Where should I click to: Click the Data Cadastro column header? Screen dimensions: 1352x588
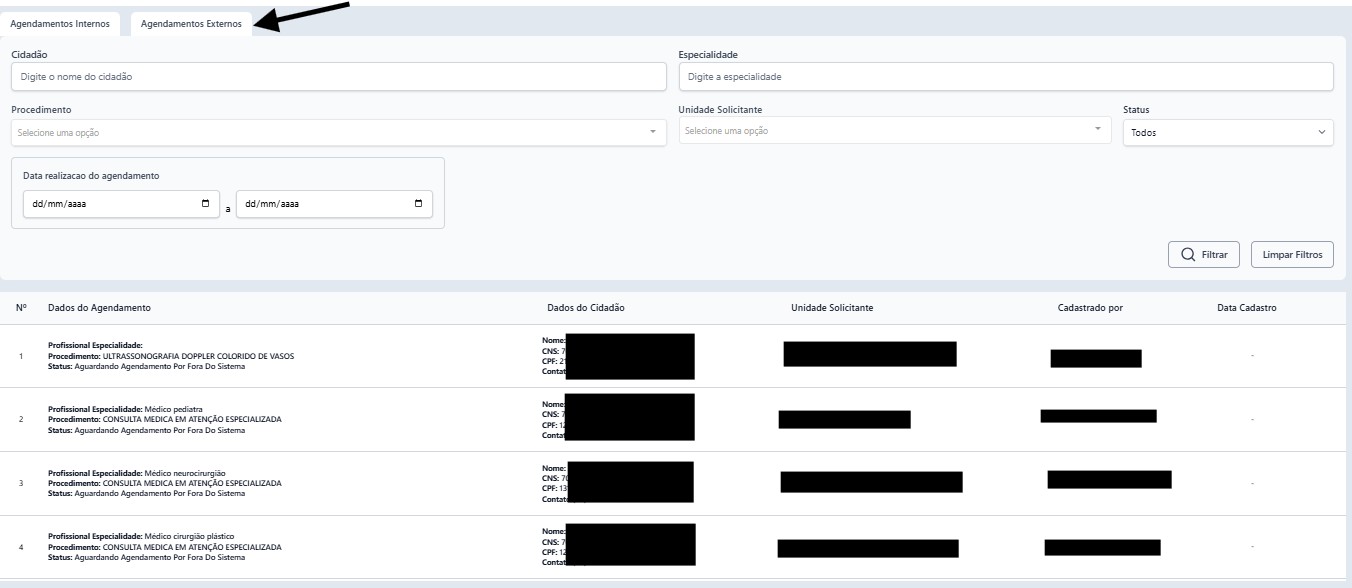(x=1246, y=308)
